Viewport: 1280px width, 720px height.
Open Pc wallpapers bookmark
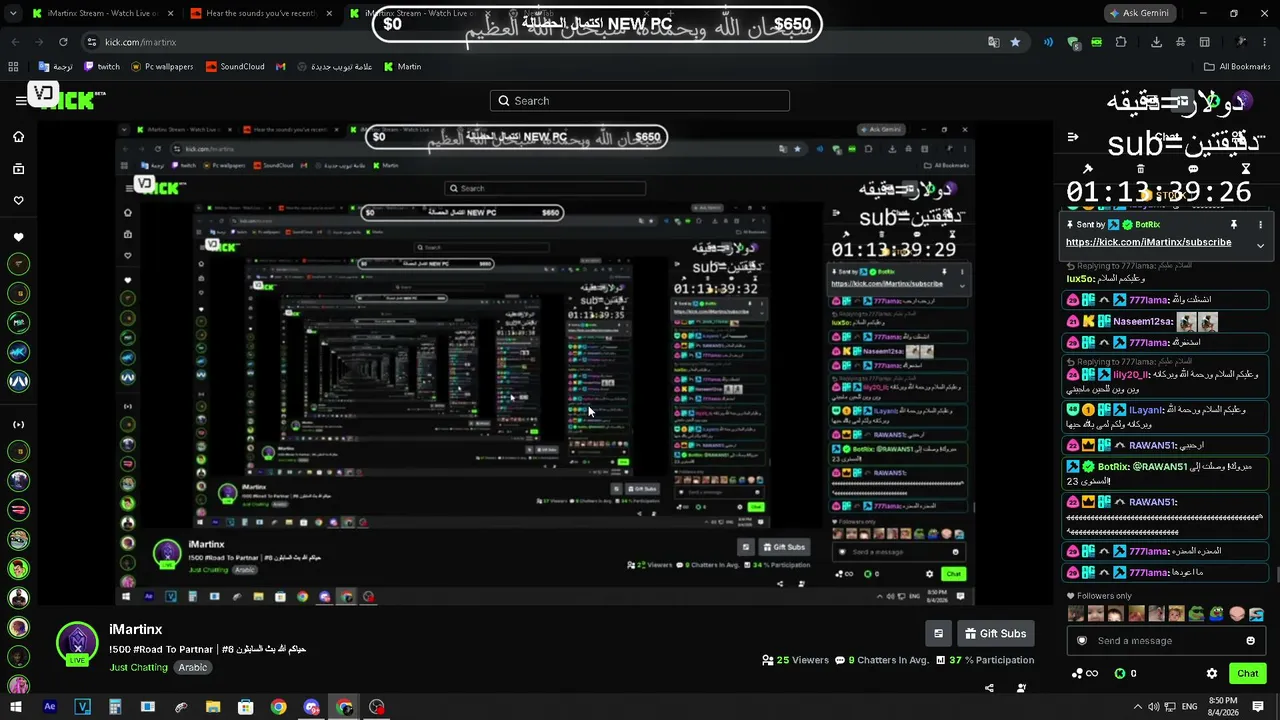tap(161, 67)
